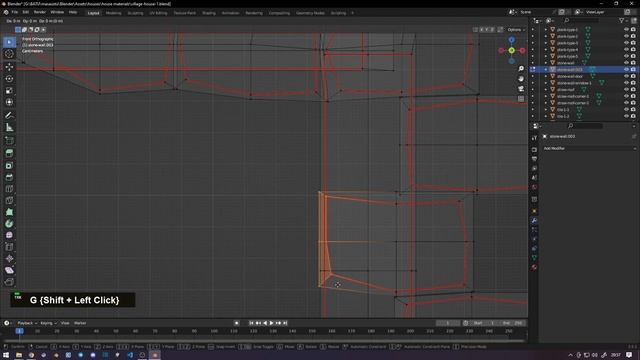Select the Edge Slide tool
The image size is (640, 360).
(x=9, y=247)
